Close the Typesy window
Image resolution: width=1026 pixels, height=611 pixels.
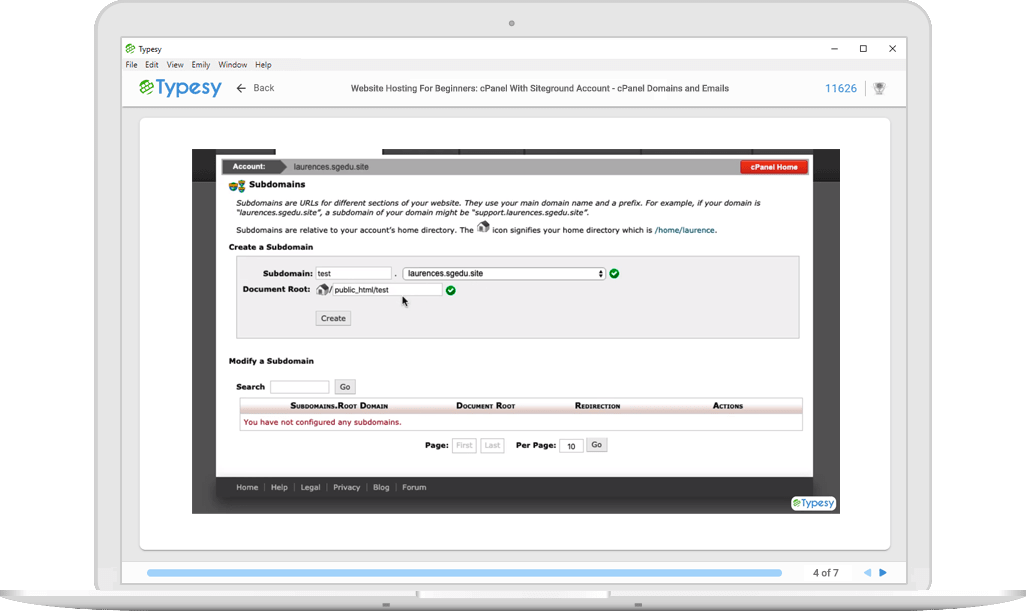pyautogui.click(x=893, y=48)
